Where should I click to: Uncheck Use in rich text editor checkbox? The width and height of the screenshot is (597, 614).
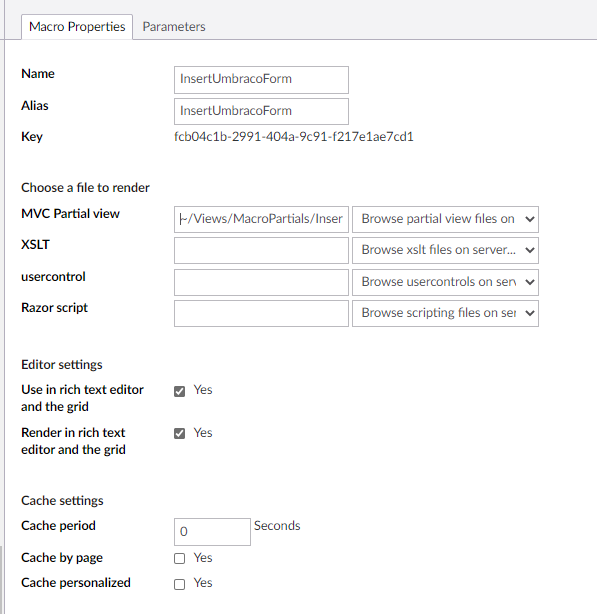click(x=179, y=391)
